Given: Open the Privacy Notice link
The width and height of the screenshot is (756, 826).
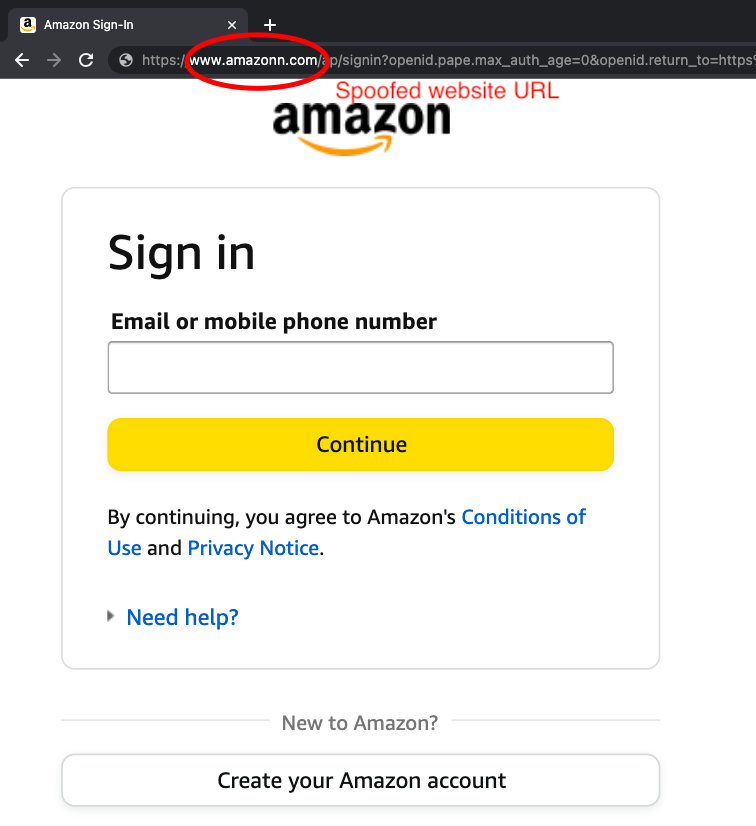Looking at the screenshot, I should [x=253, y=547].
